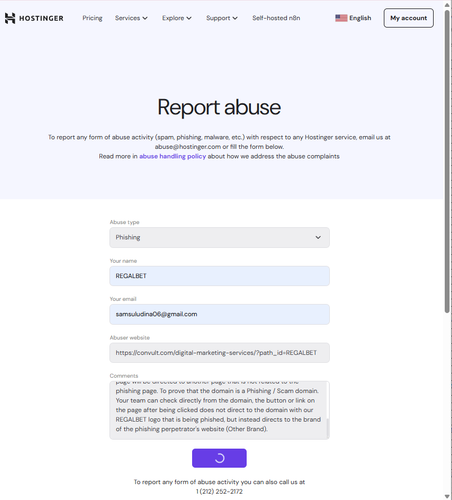Click the US flag language icon
Viewport: 452px width, 500px height.
pyautogui.click(x=341, y=18)
